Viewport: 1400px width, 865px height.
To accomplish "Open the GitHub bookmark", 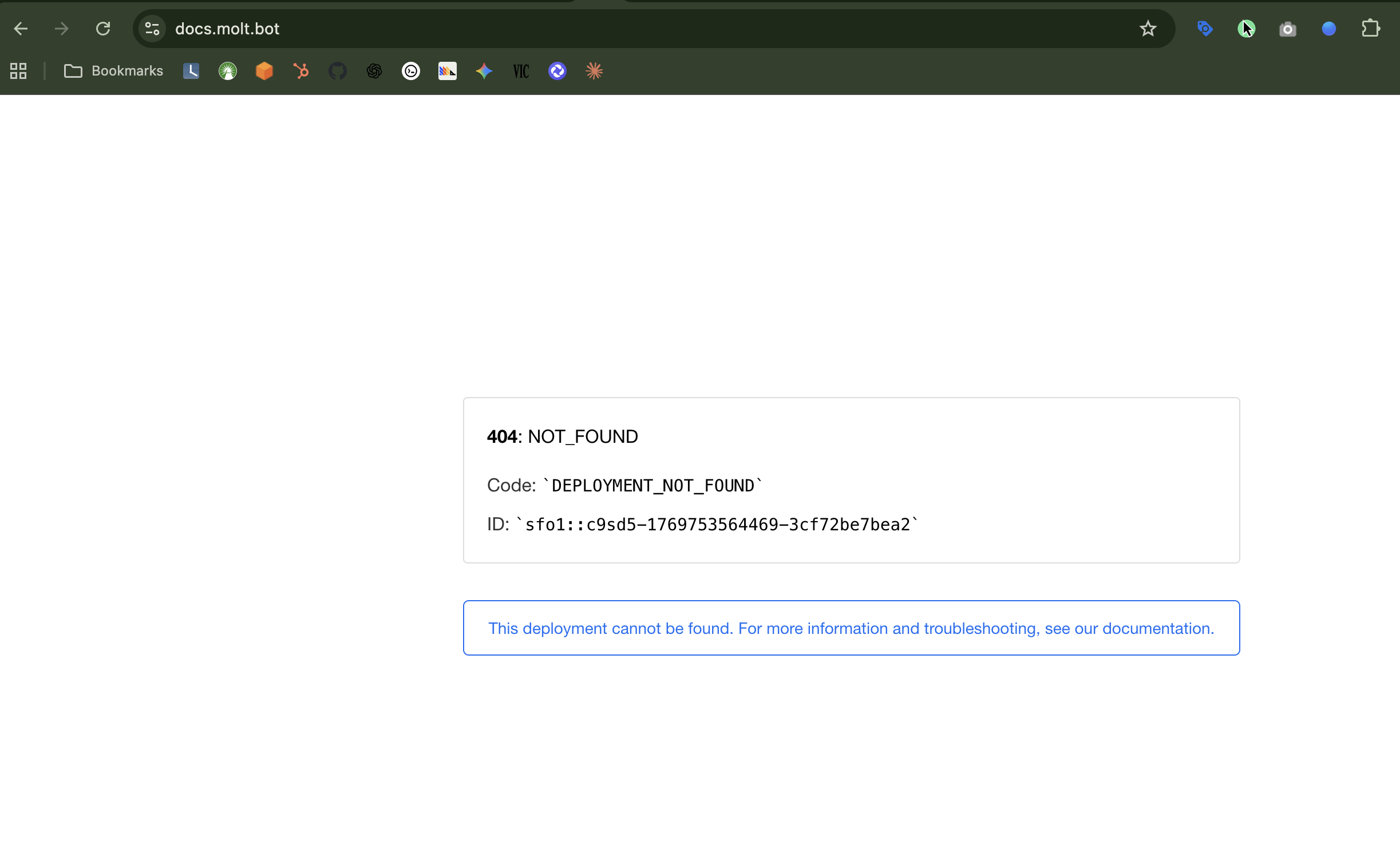I will pos(338,71).
